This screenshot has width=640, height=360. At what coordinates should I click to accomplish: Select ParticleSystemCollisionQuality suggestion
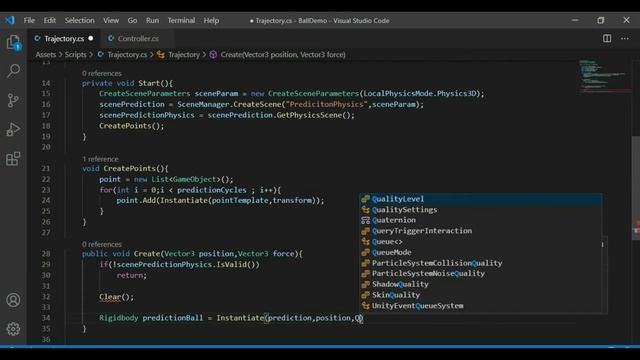pos(481,263)
